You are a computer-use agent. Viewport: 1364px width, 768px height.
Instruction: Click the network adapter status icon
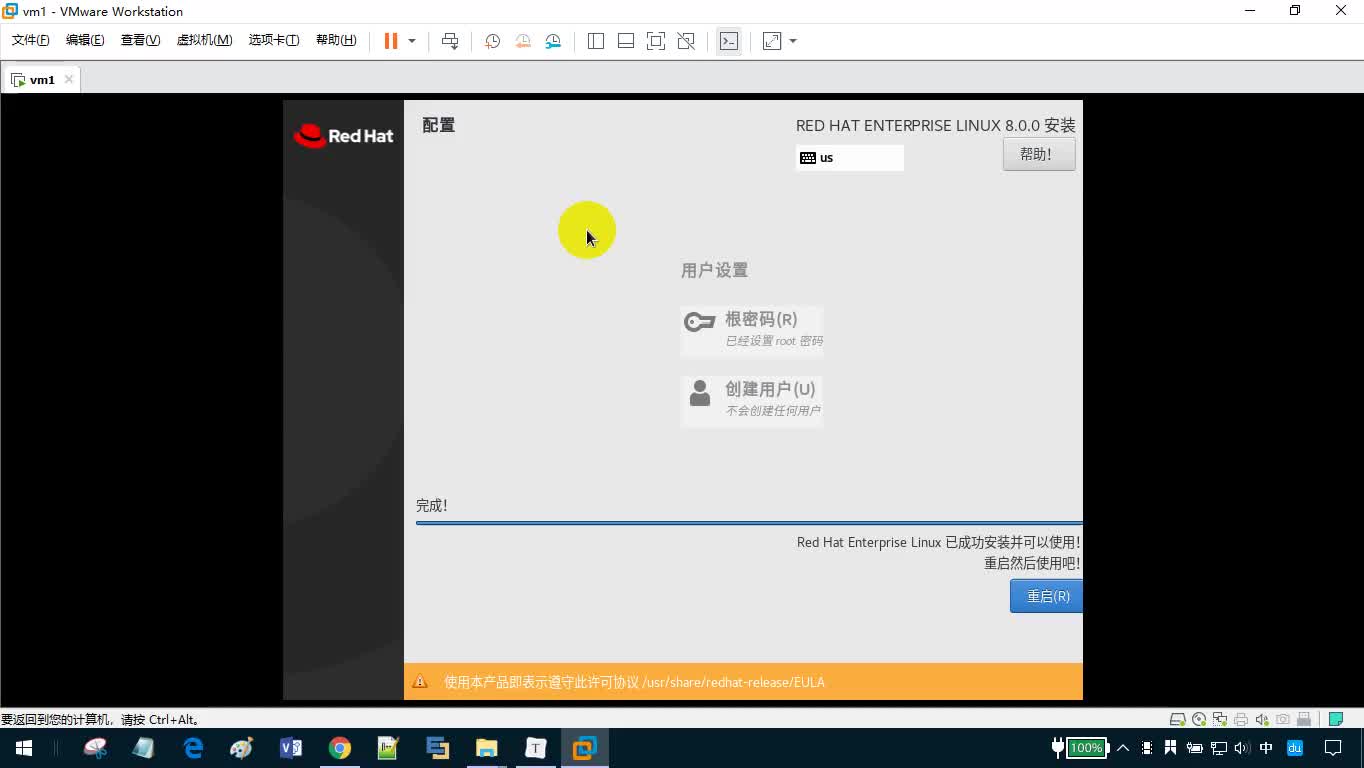tap(1220, 719)
